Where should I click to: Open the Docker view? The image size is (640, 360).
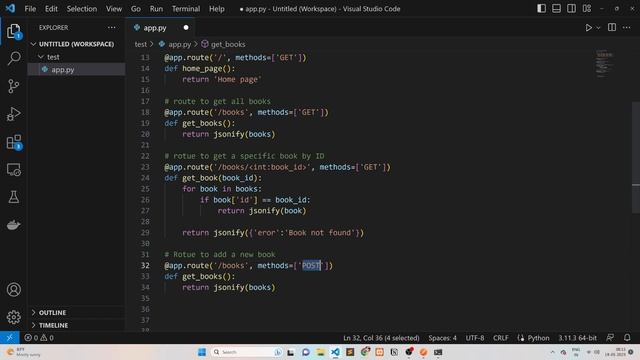tap(13, 225)
